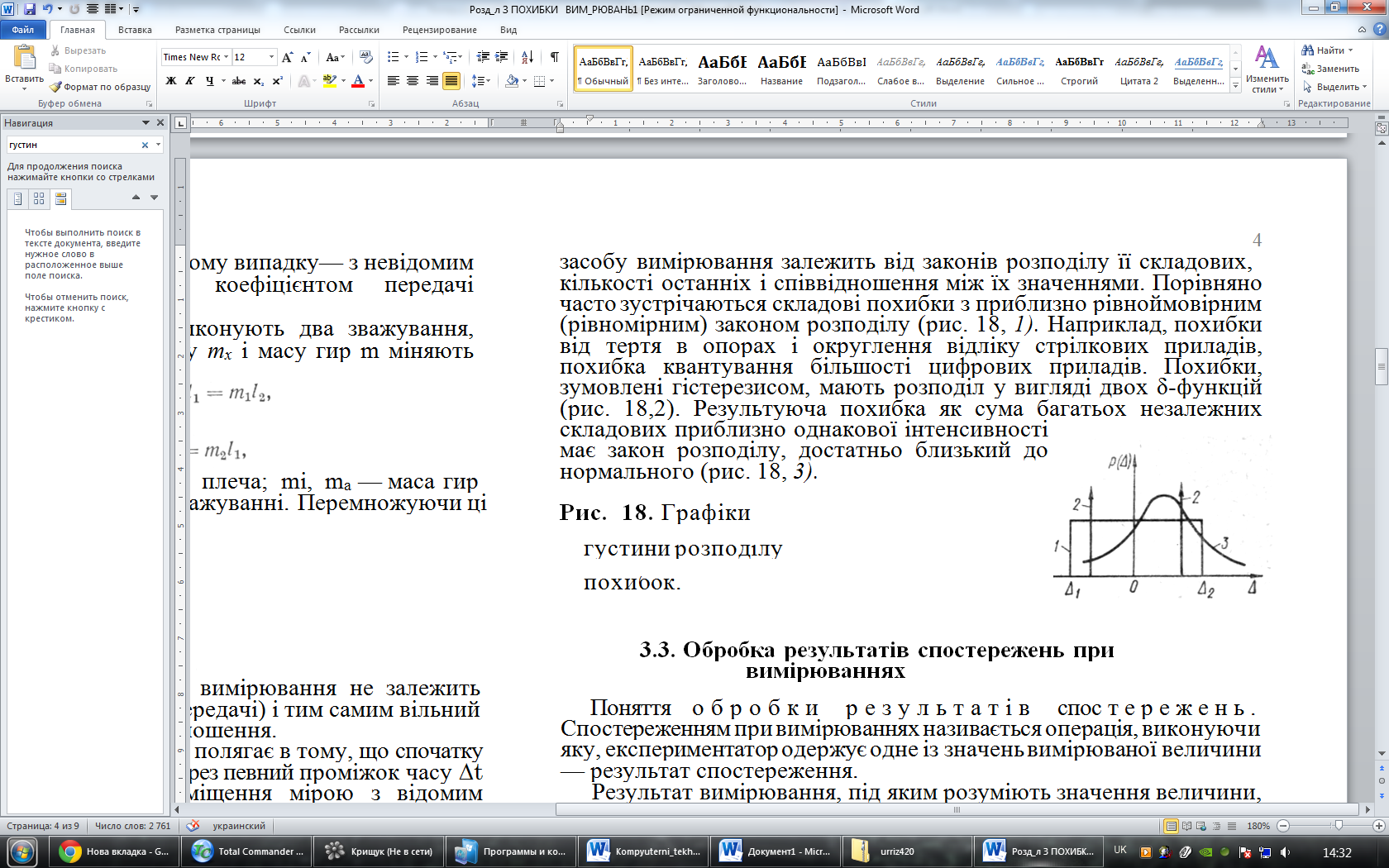Switch to draft view in status bar
The image size is (1389, 868).
pyautogui.click(x=1232, y=826)
